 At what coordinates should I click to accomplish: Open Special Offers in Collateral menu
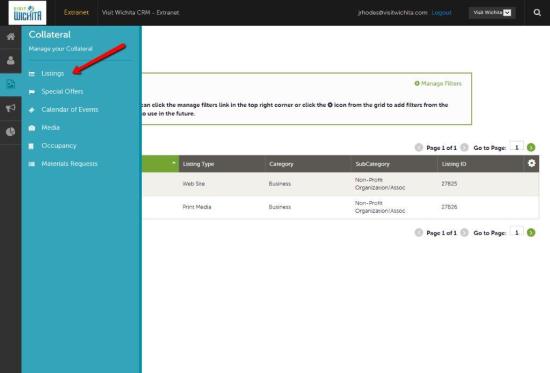[62, 92]
